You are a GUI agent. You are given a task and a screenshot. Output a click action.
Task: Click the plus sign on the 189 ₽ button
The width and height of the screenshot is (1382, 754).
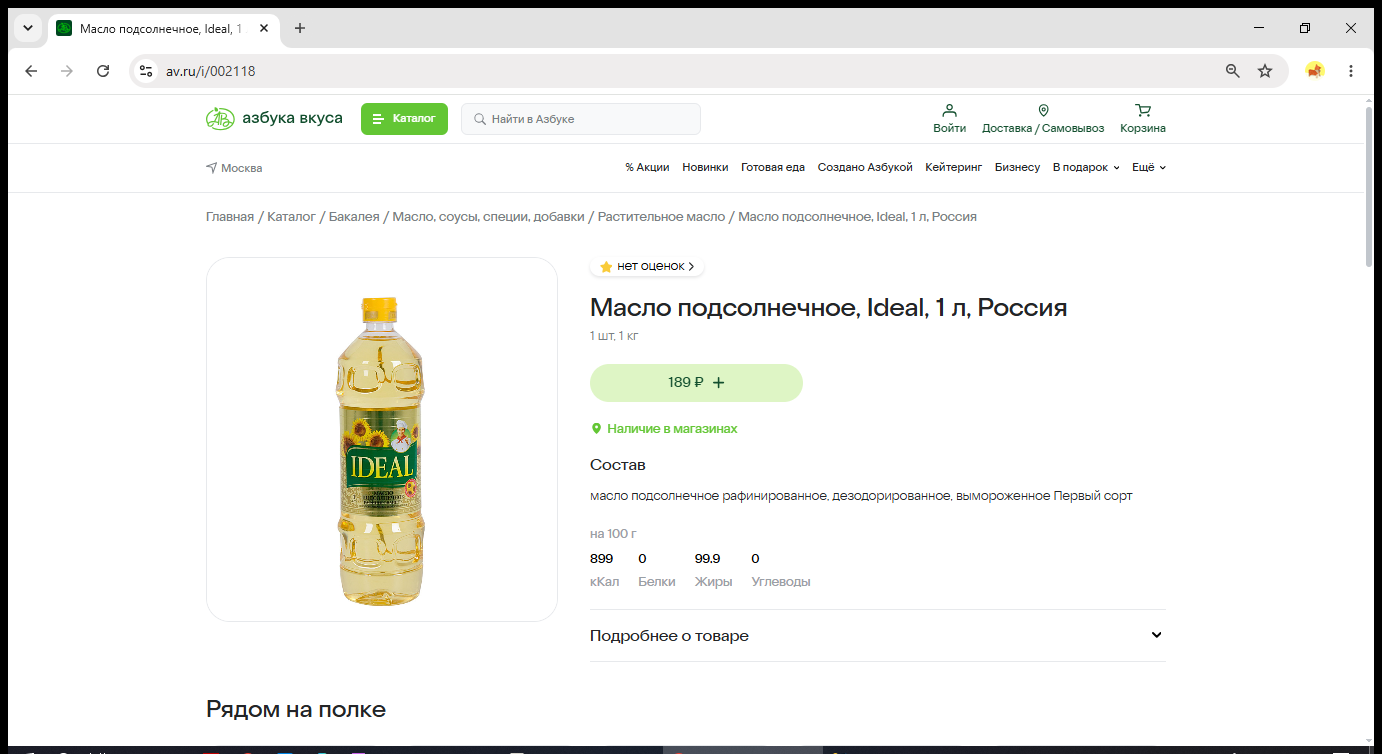click(x=718, y=383)
